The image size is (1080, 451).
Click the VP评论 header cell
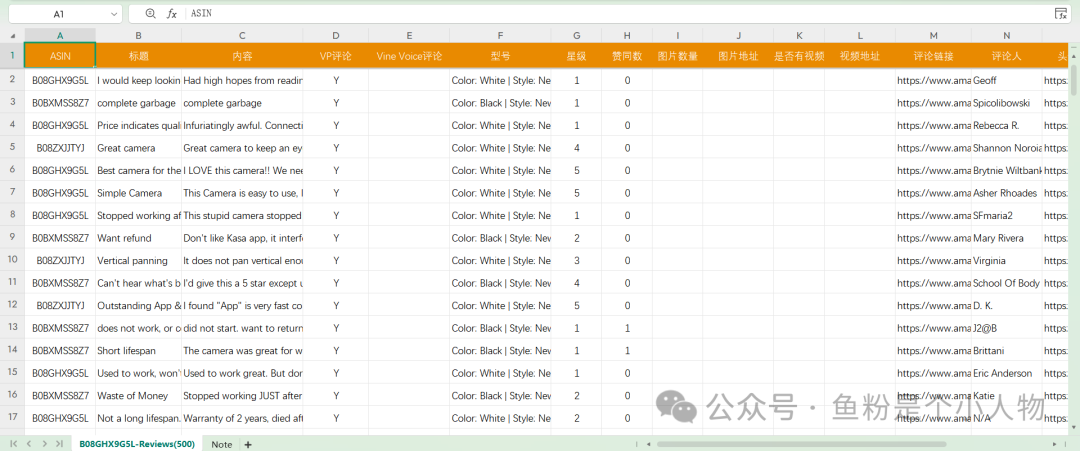point(335,56)
